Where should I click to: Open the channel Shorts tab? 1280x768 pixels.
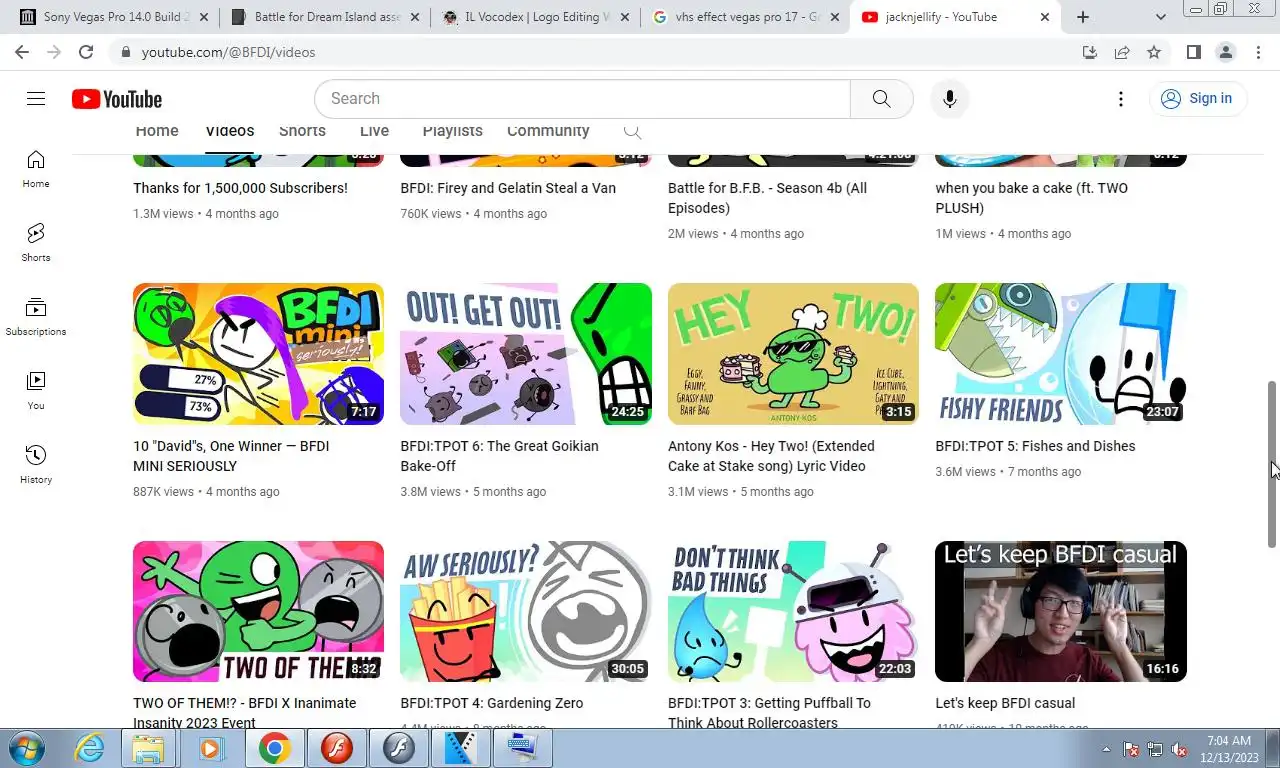tap(302, 131)
